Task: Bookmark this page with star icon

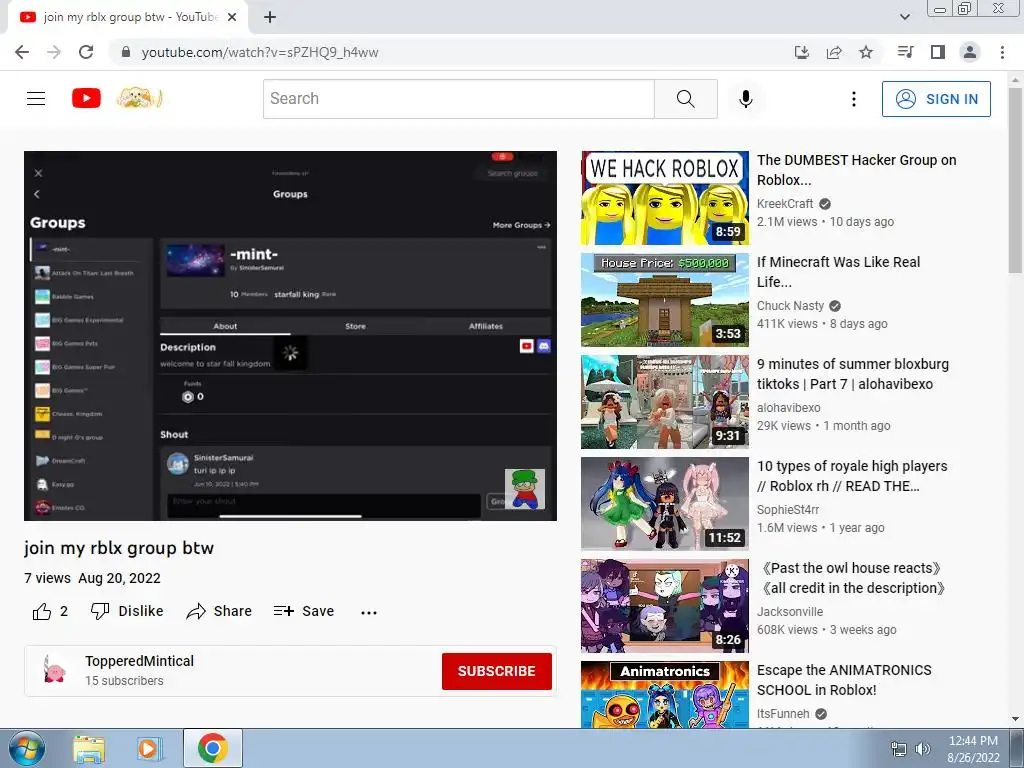Action: tap(866, 52)
